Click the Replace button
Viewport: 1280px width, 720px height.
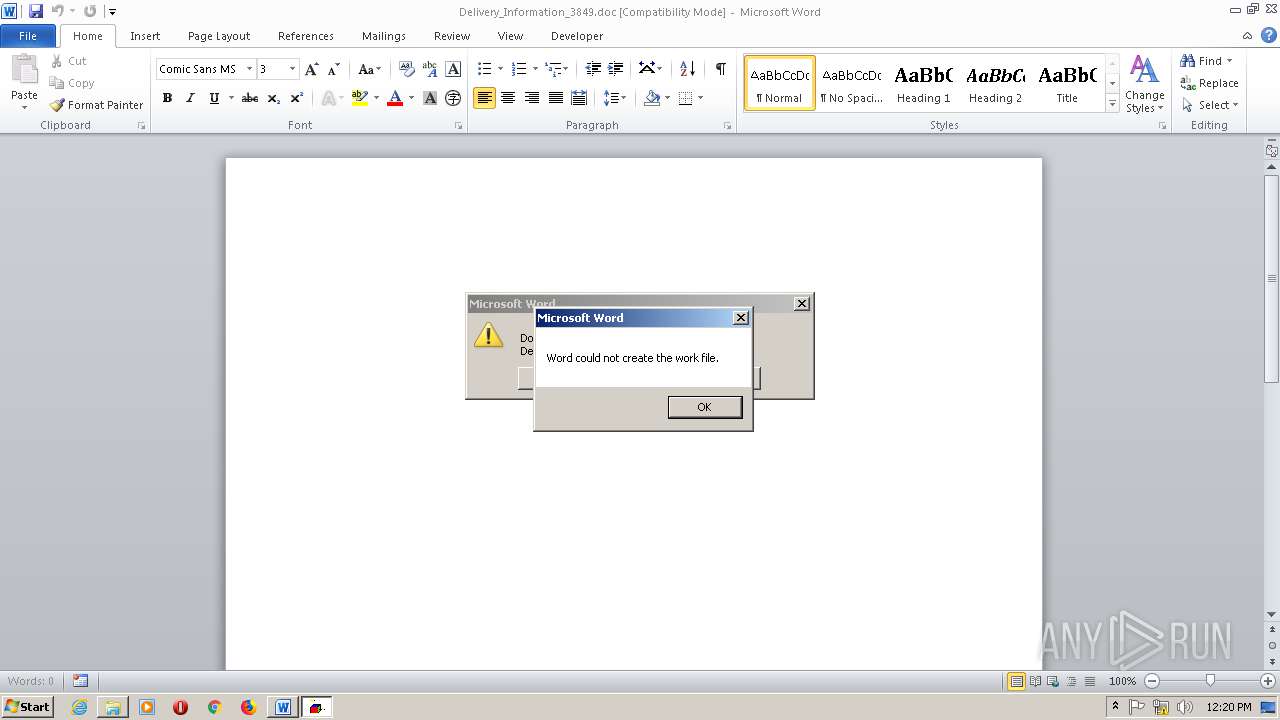point(1209,83)
